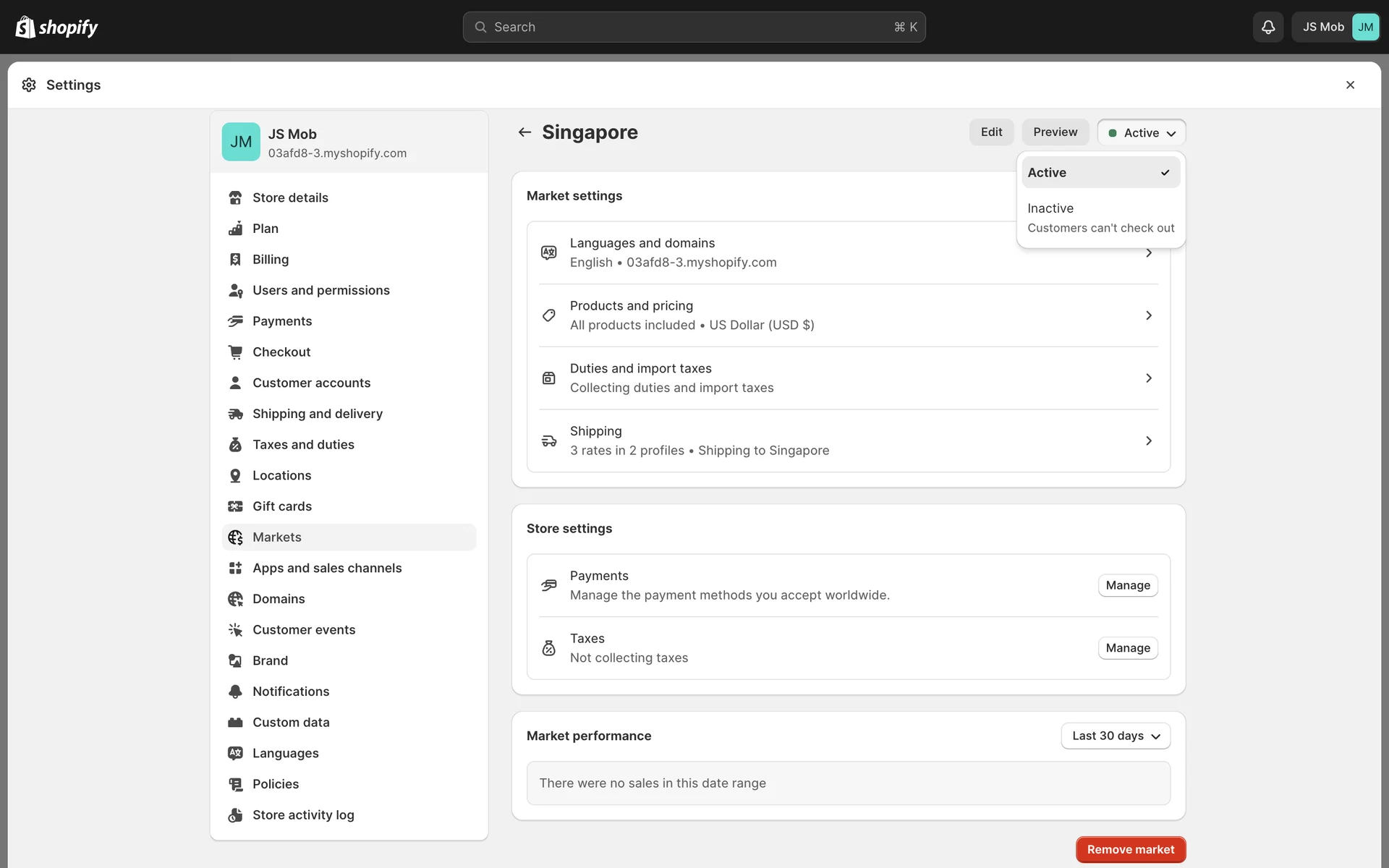The width and height of the screenshot is (1389, 868).
Task: Click into the Search field
Action: [693, 27]
